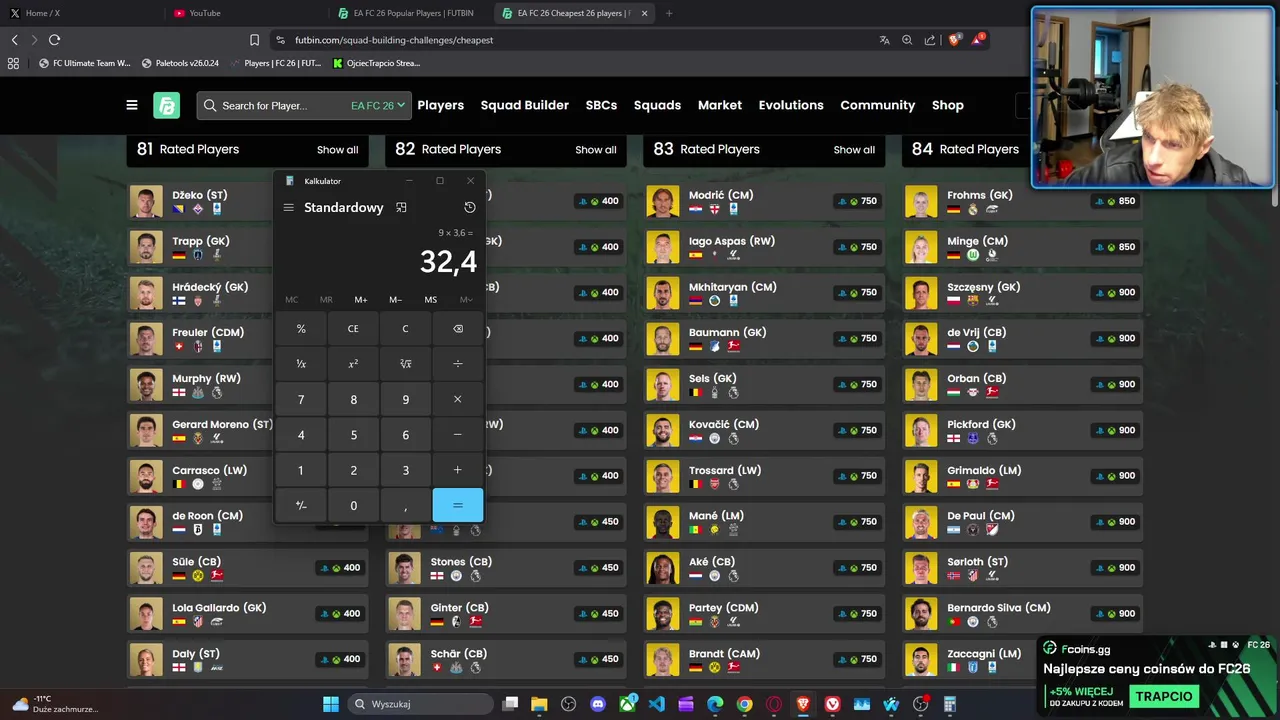Viewport: 1280px width, 720px height.
Task: Click calculator CE clear entry key
Action: (353, 329)
